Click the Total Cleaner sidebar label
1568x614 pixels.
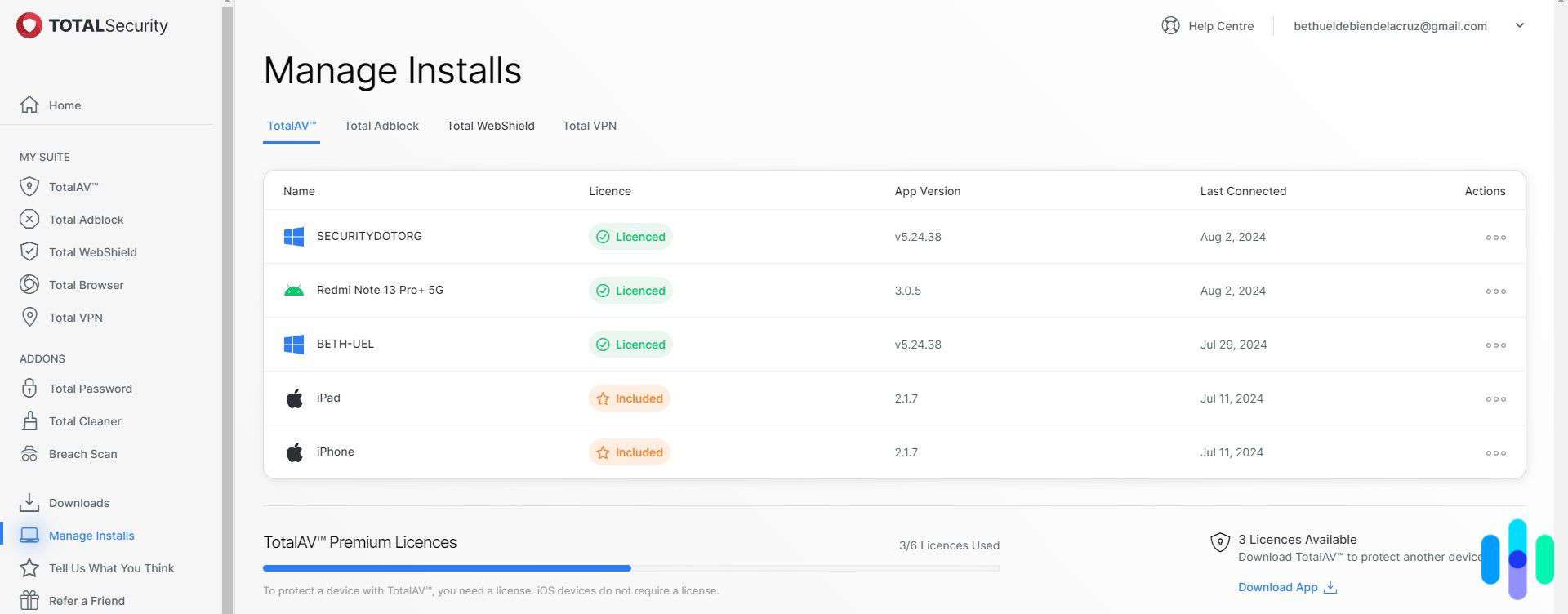tap(85, 421)
